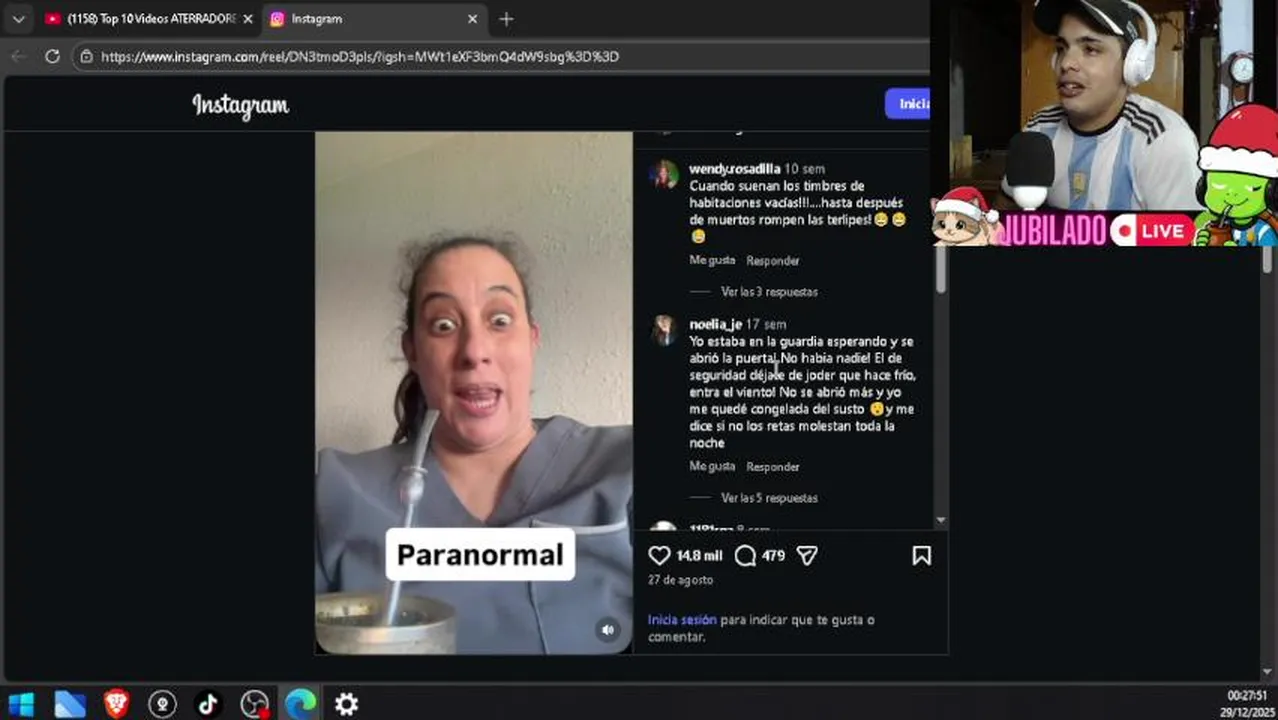Click the blue Iniciar sesión button in header
This screenshot has width=1278, height=720.
click(908, 104)
